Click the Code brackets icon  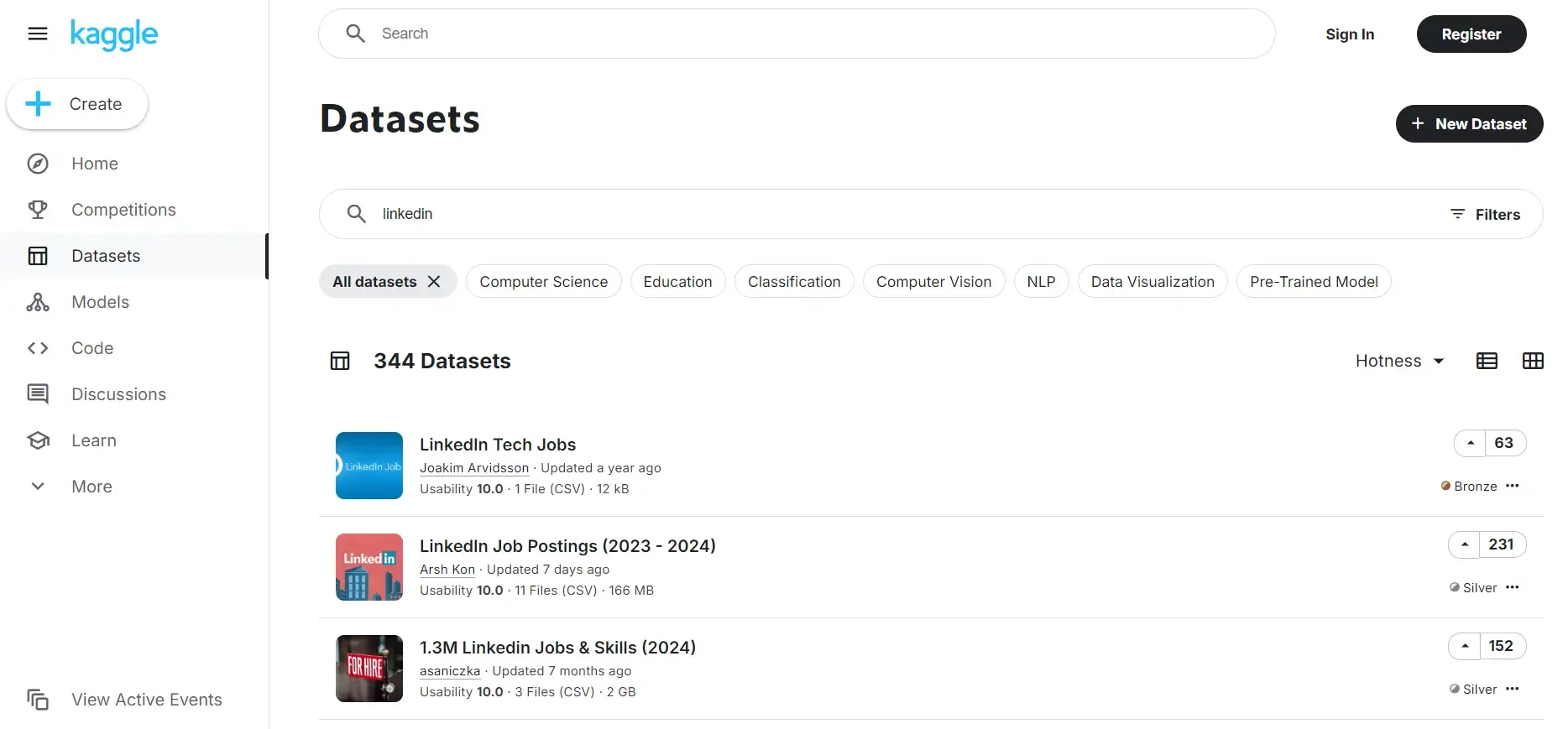pos(38,348)
